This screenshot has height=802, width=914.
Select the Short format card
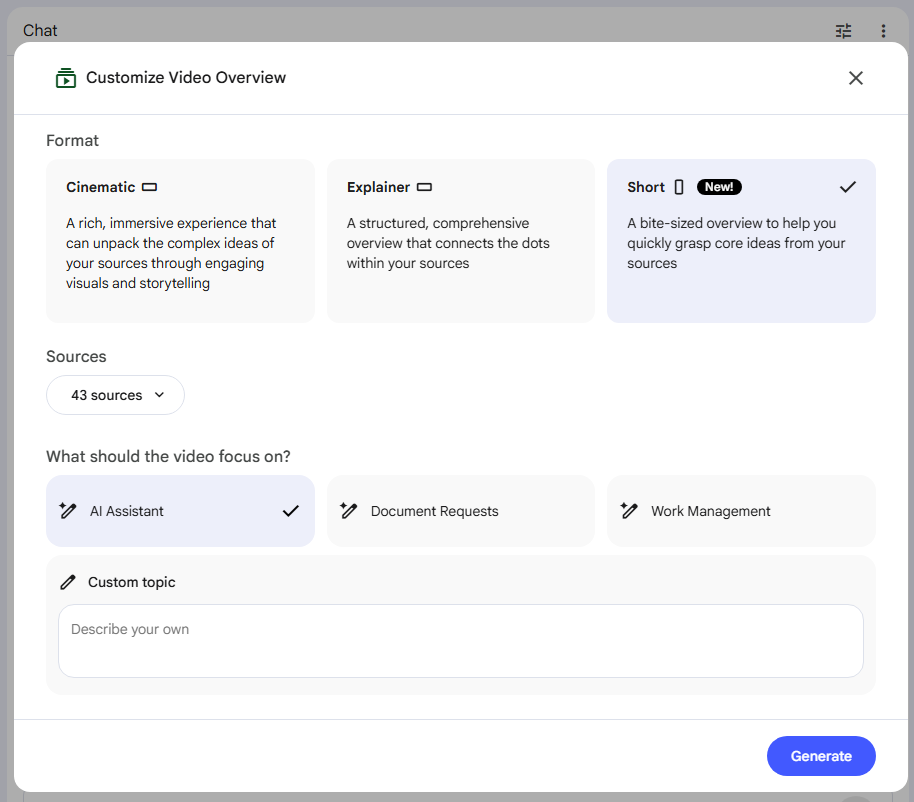(x=741, y=241)
